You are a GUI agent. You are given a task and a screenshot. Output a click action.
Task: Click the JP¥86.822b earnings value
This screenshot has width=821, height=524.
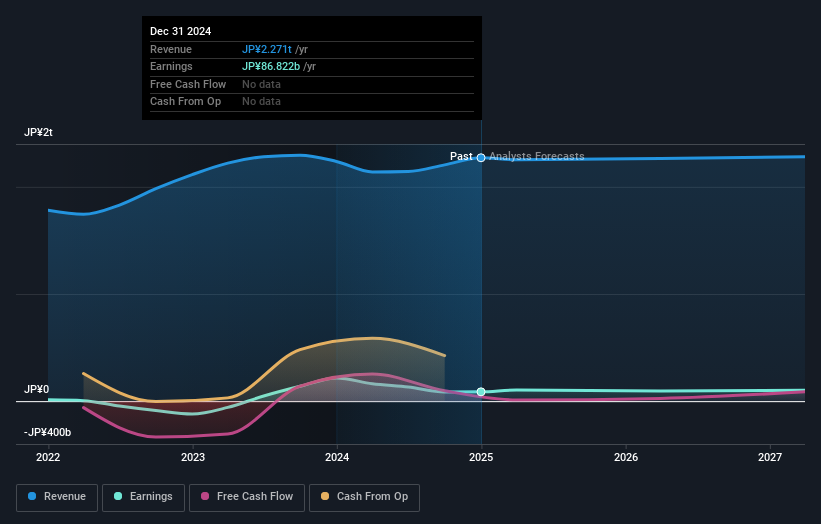coord(271,66)
